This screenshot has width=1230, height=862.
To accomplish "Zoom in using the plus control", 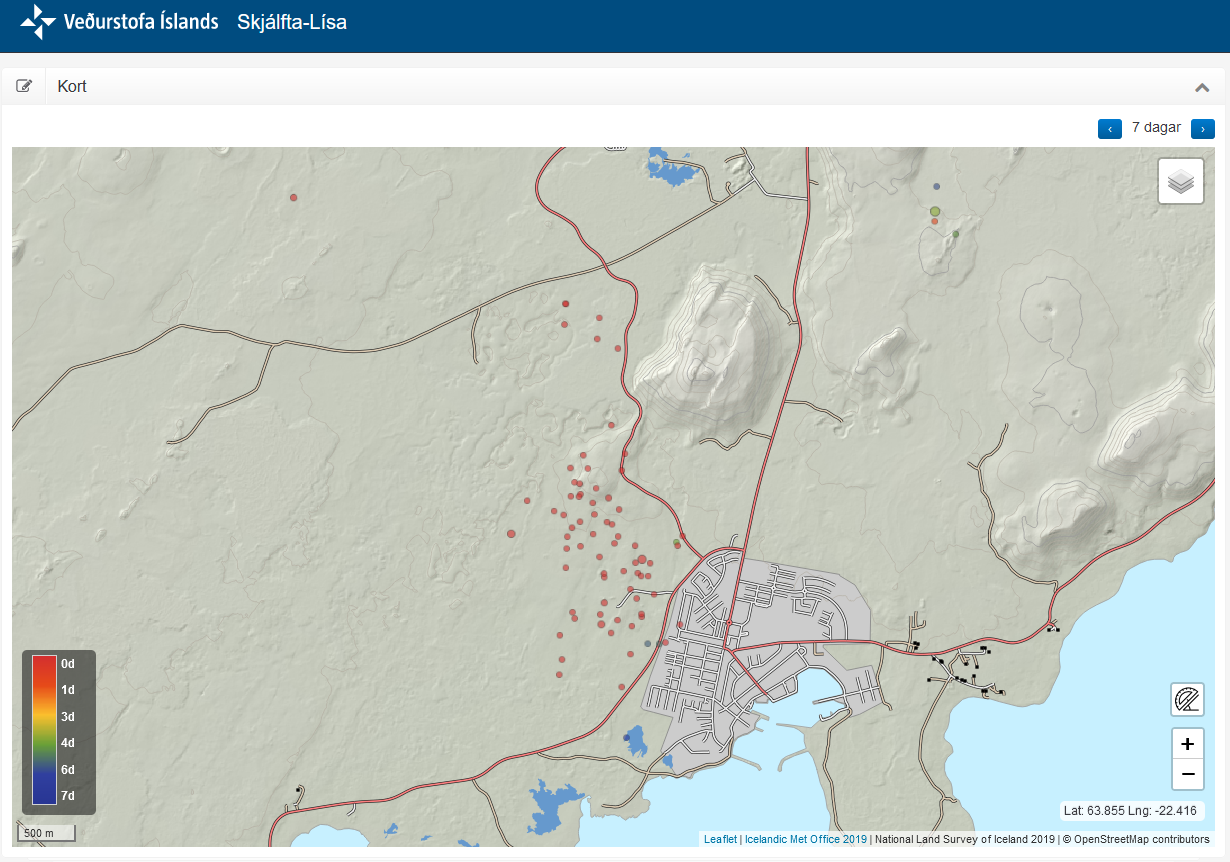I will [x=1187, y=743].
